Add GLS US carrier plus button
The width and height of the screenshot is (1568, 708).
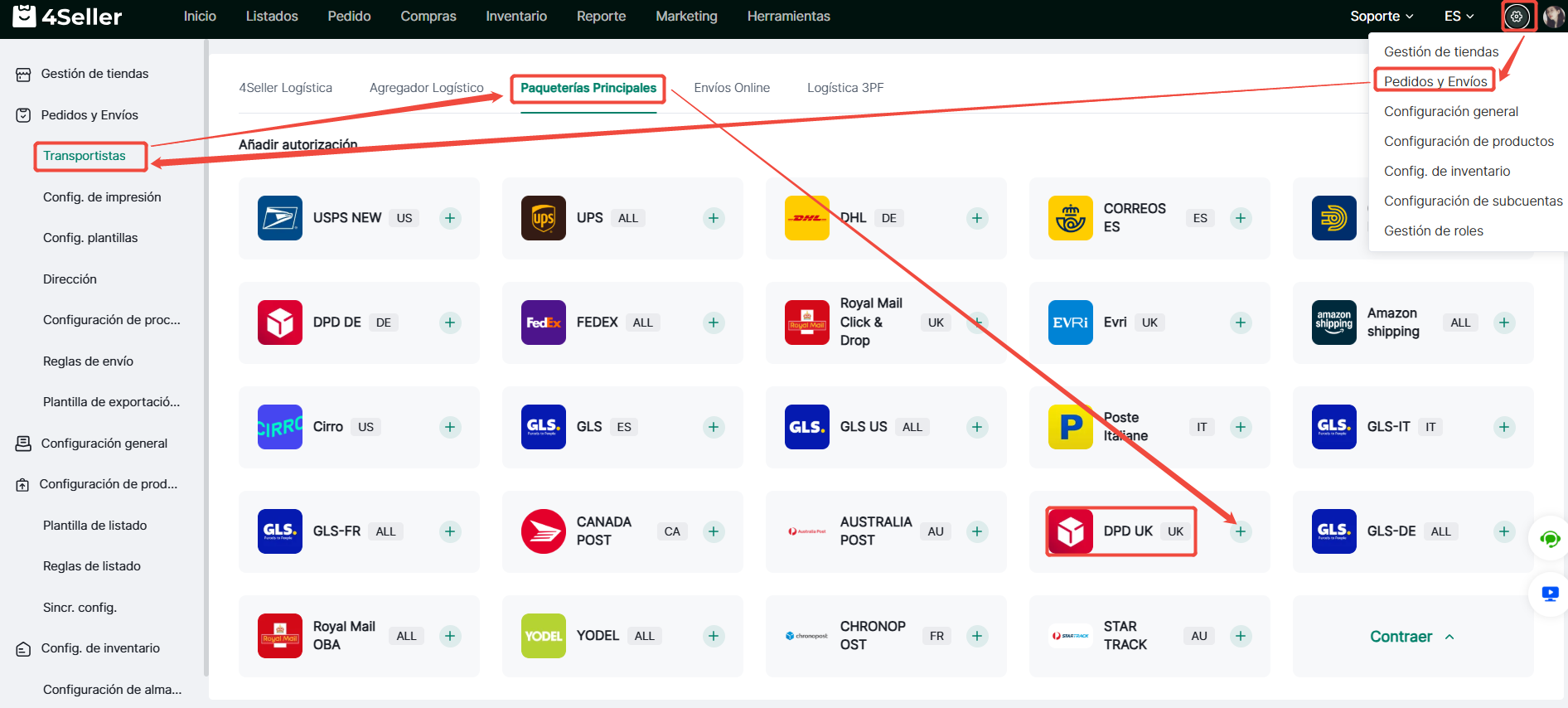(x=977, y=427)
